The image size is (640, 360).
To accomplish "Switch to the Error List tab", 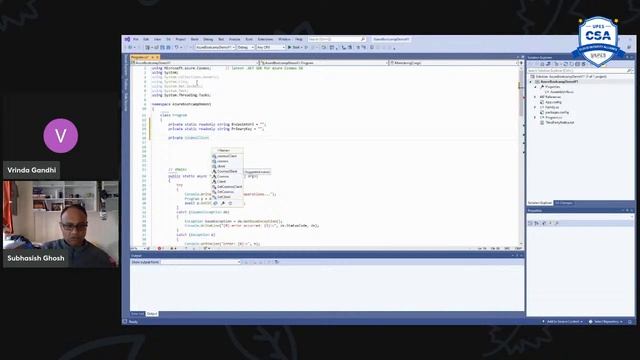I will point(137,313).
